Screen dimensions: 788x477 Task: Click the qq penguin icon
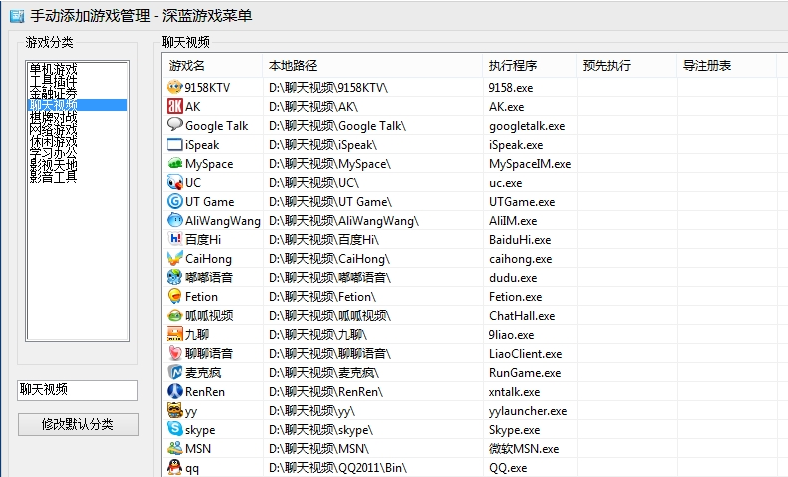[x=174, y=467]
